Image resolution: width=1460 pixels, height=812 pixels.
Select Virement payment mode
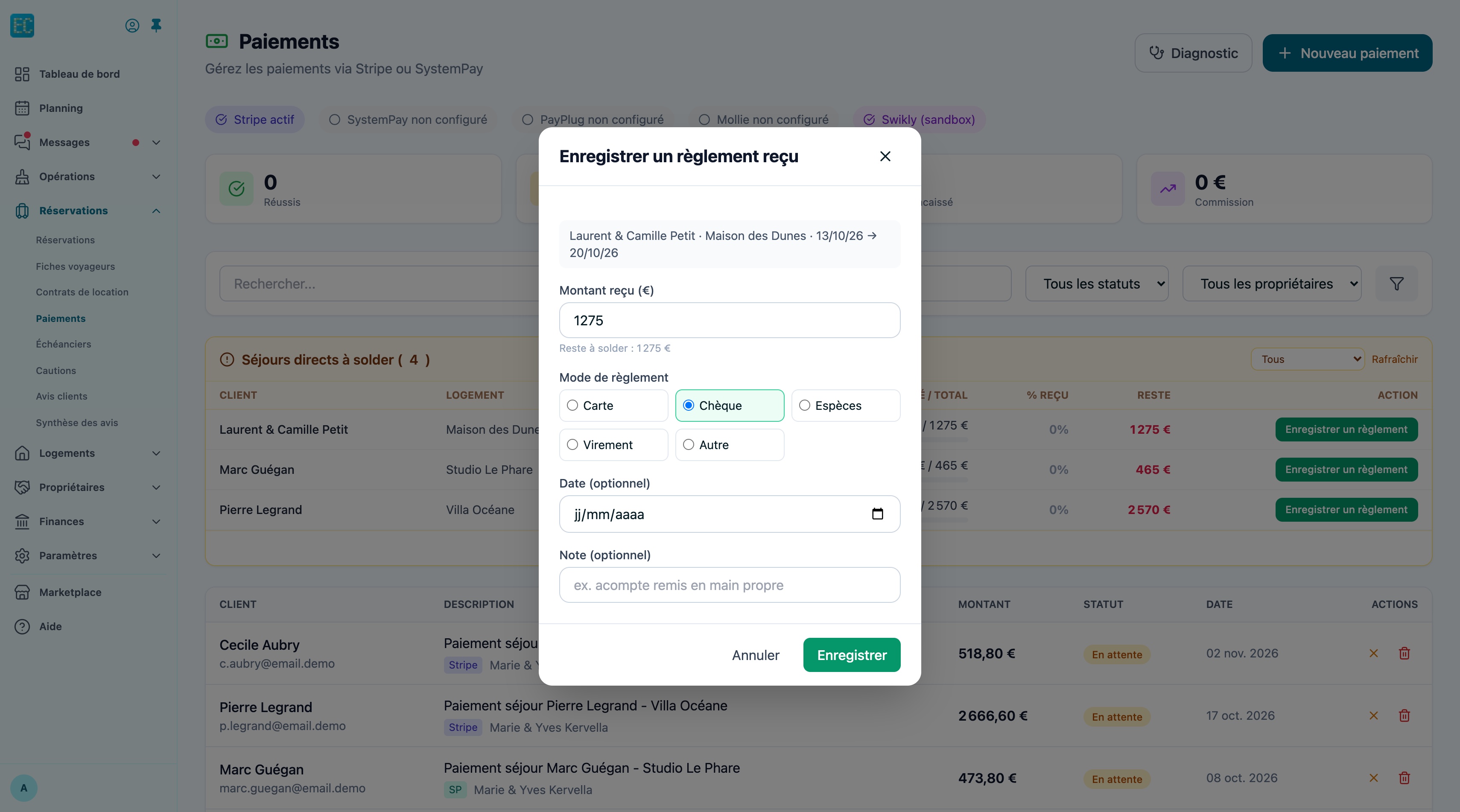[613, 445]
